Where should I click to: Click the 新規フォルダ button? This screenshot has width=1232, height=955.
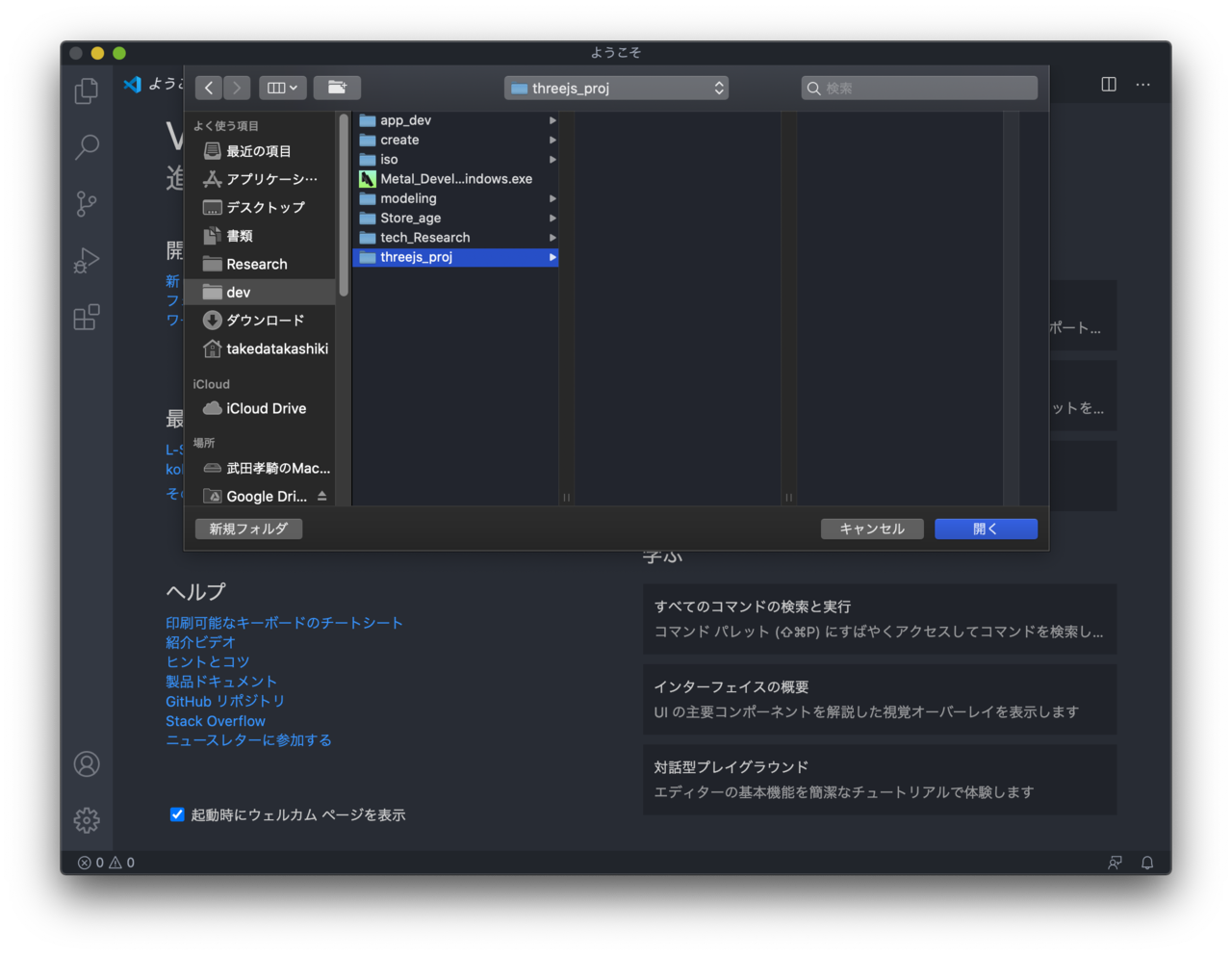click(248, 529)
